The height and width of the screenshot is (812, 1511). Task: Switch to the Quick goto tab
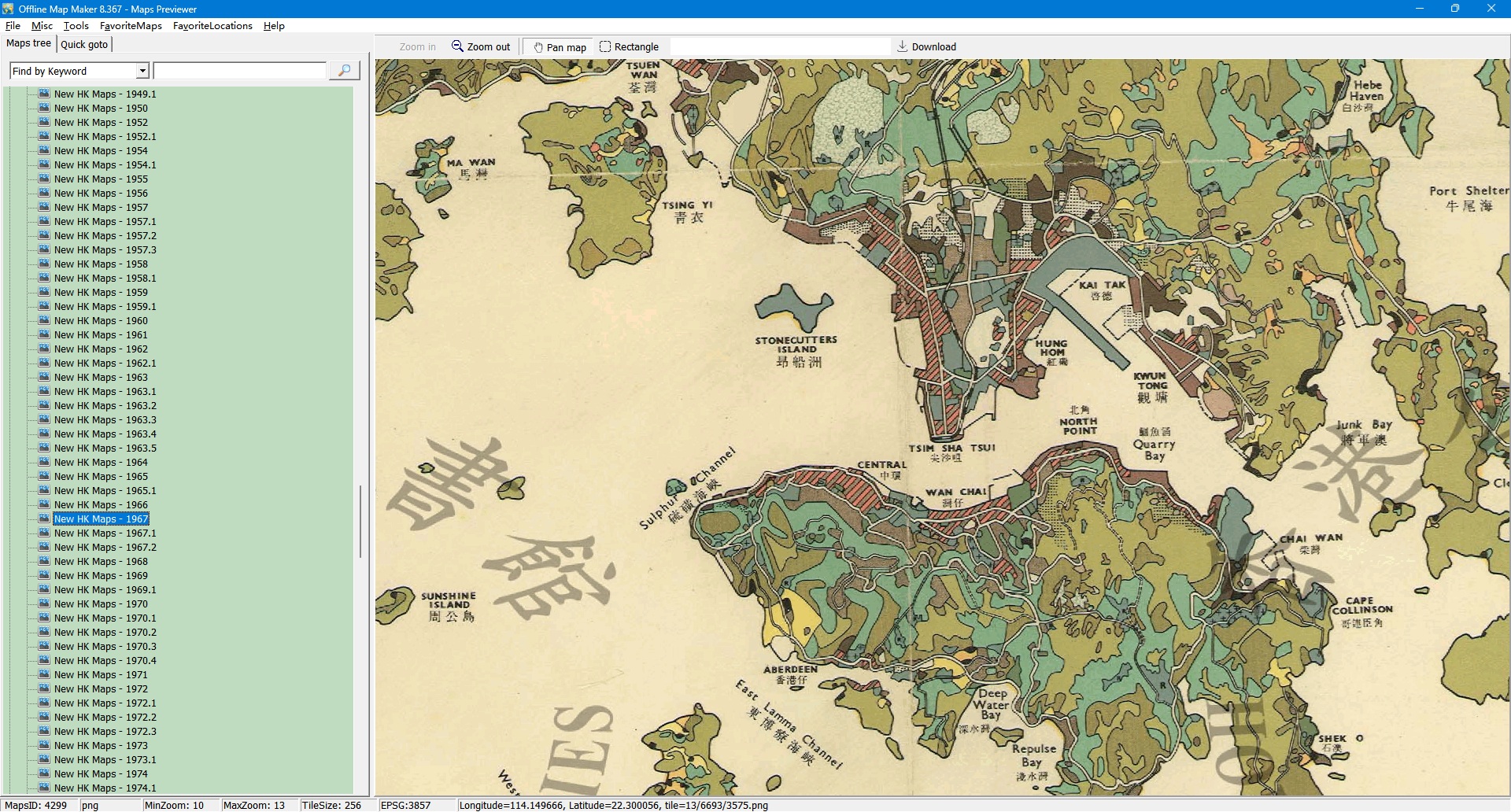point(84,44)
